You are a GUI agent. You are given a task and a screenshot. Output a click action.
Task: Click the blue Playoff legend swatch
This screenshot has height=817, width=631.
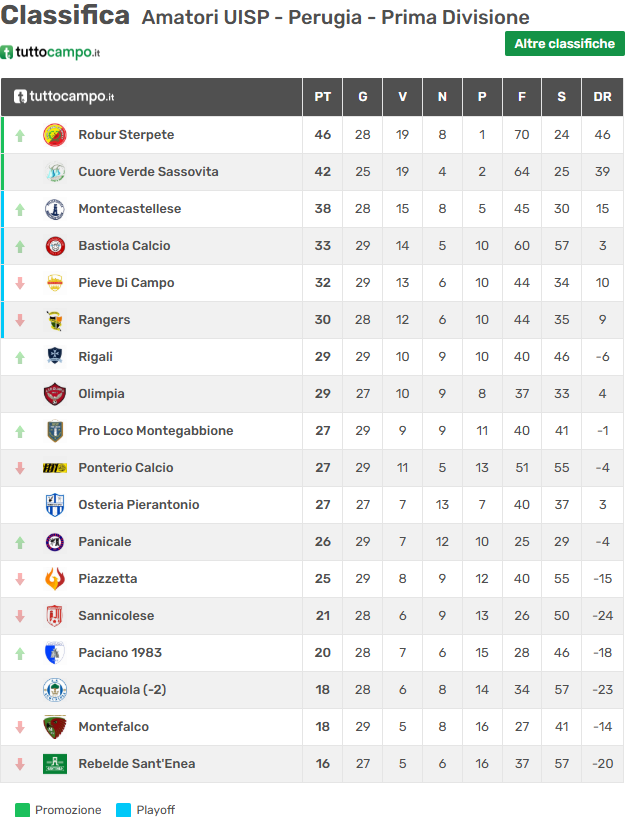(123, 810)
